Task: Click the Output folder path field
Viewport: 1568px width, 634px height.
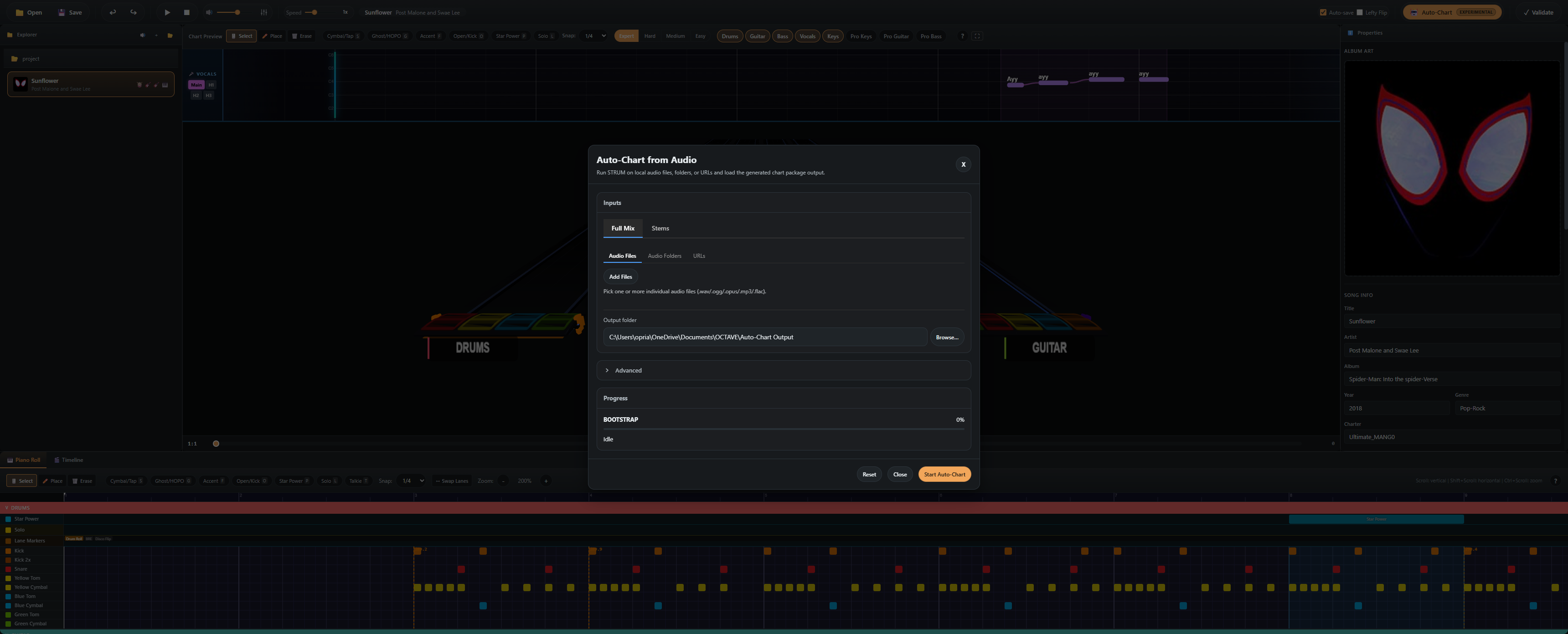Action: [764, 337]
